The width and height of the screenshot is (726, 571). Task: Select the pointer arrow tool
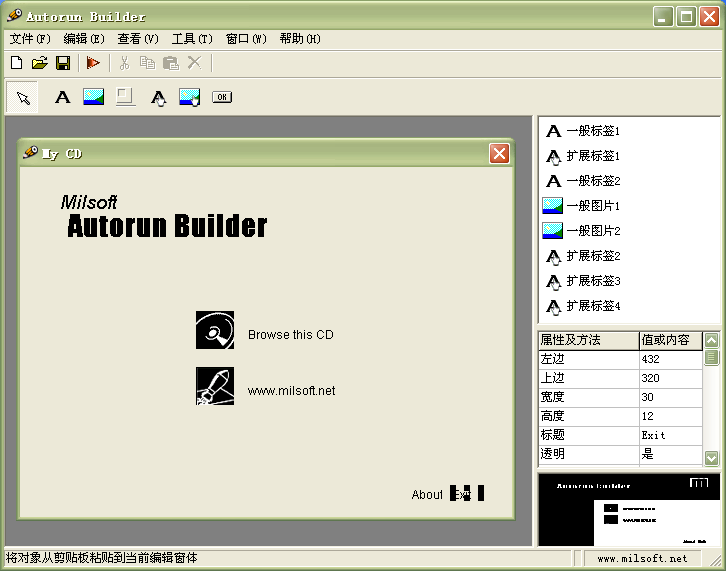(x=22, y=97)
